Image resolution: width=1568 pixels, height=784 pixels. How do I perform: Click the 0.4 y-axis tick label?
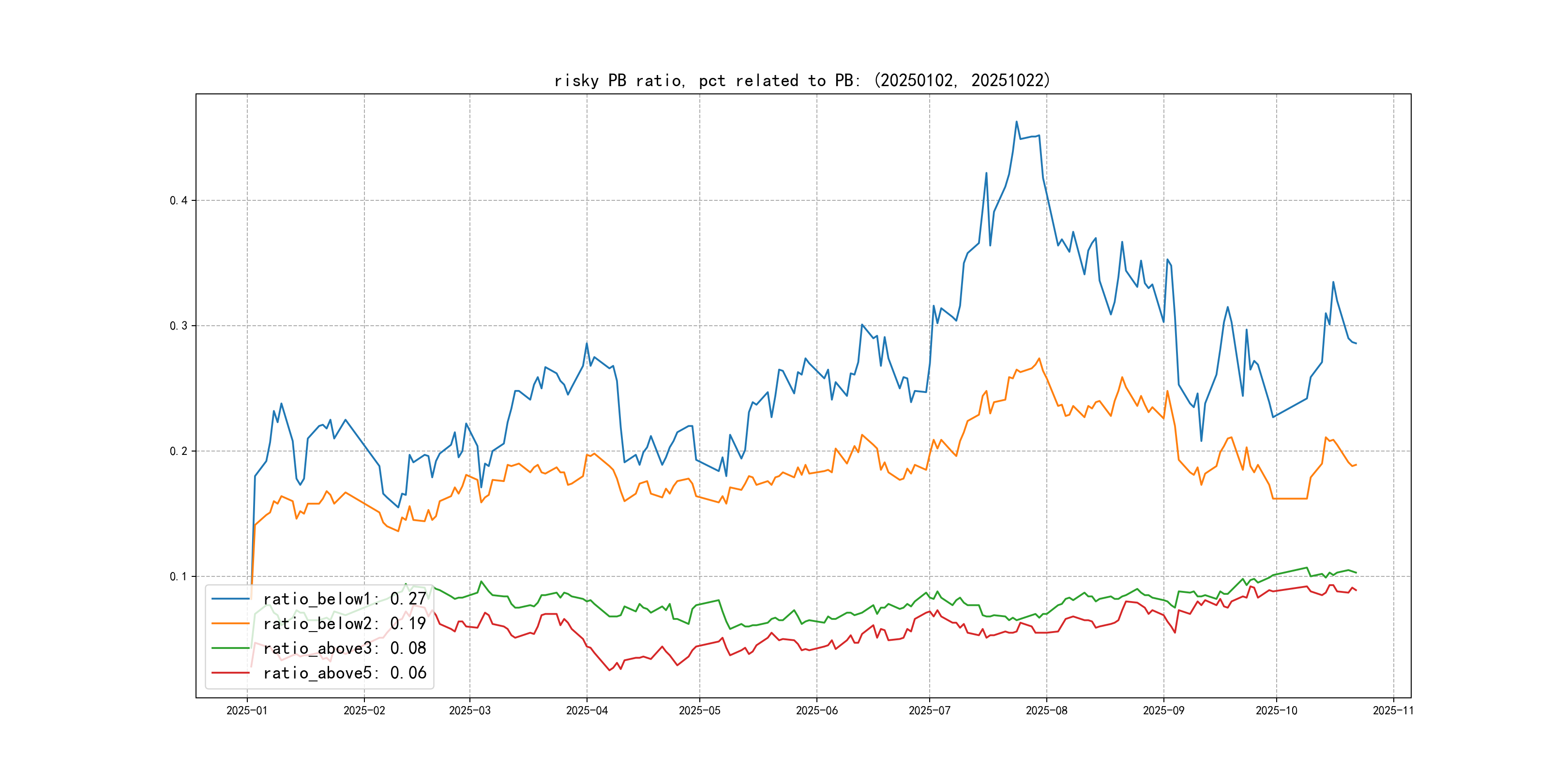tap(179, 201)
